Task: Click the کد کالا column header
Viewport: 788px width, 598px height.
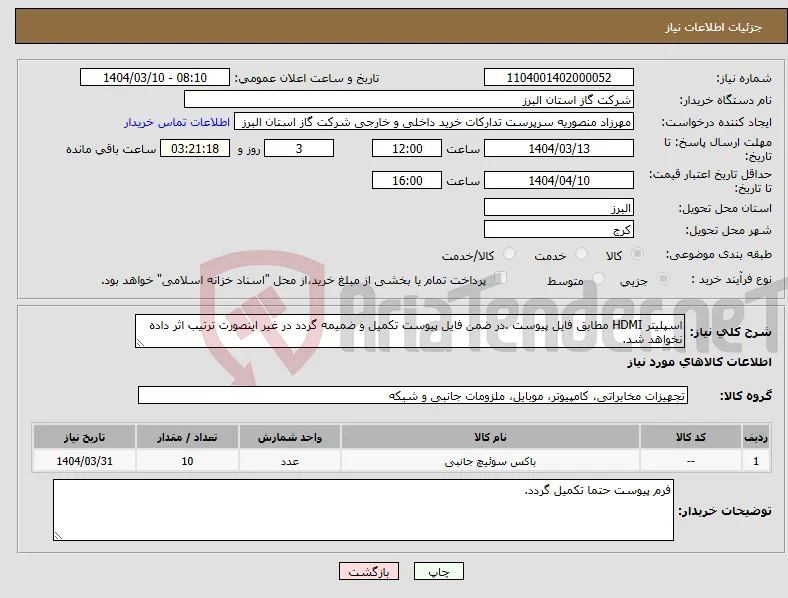Action: click(x=691, y=437)
